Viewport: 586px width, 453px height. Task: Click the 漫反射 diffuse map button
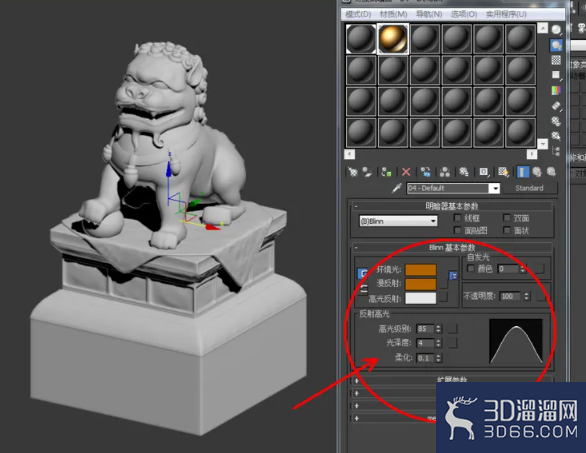pos(444,284)
